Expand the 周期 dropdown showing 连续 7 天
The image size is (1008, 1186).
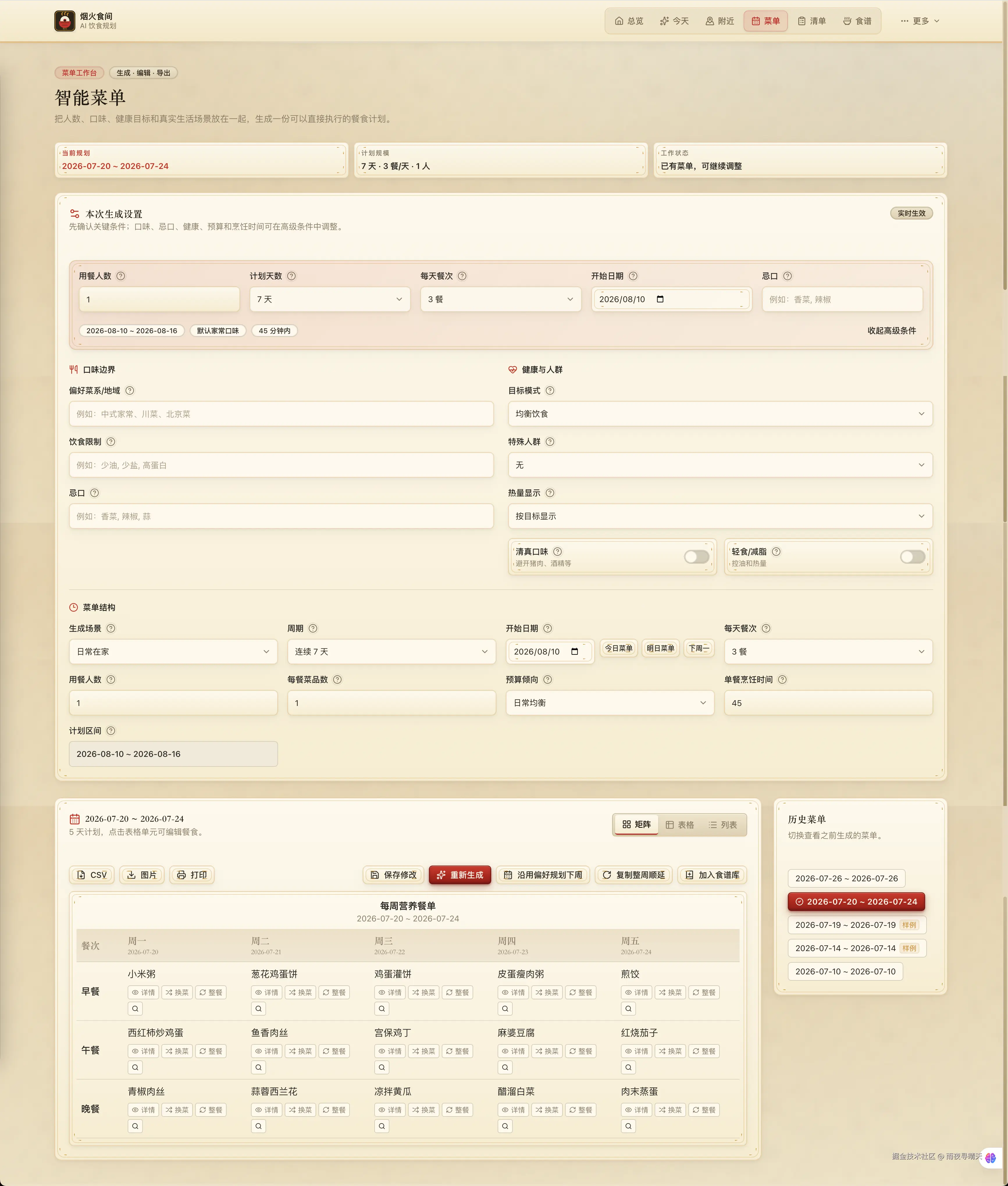[x=391, y=652]
